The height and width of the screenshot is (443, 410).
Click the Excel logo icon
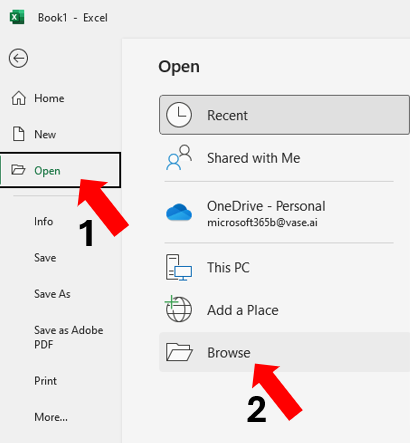pyautogui.click(x=17, y=17)
